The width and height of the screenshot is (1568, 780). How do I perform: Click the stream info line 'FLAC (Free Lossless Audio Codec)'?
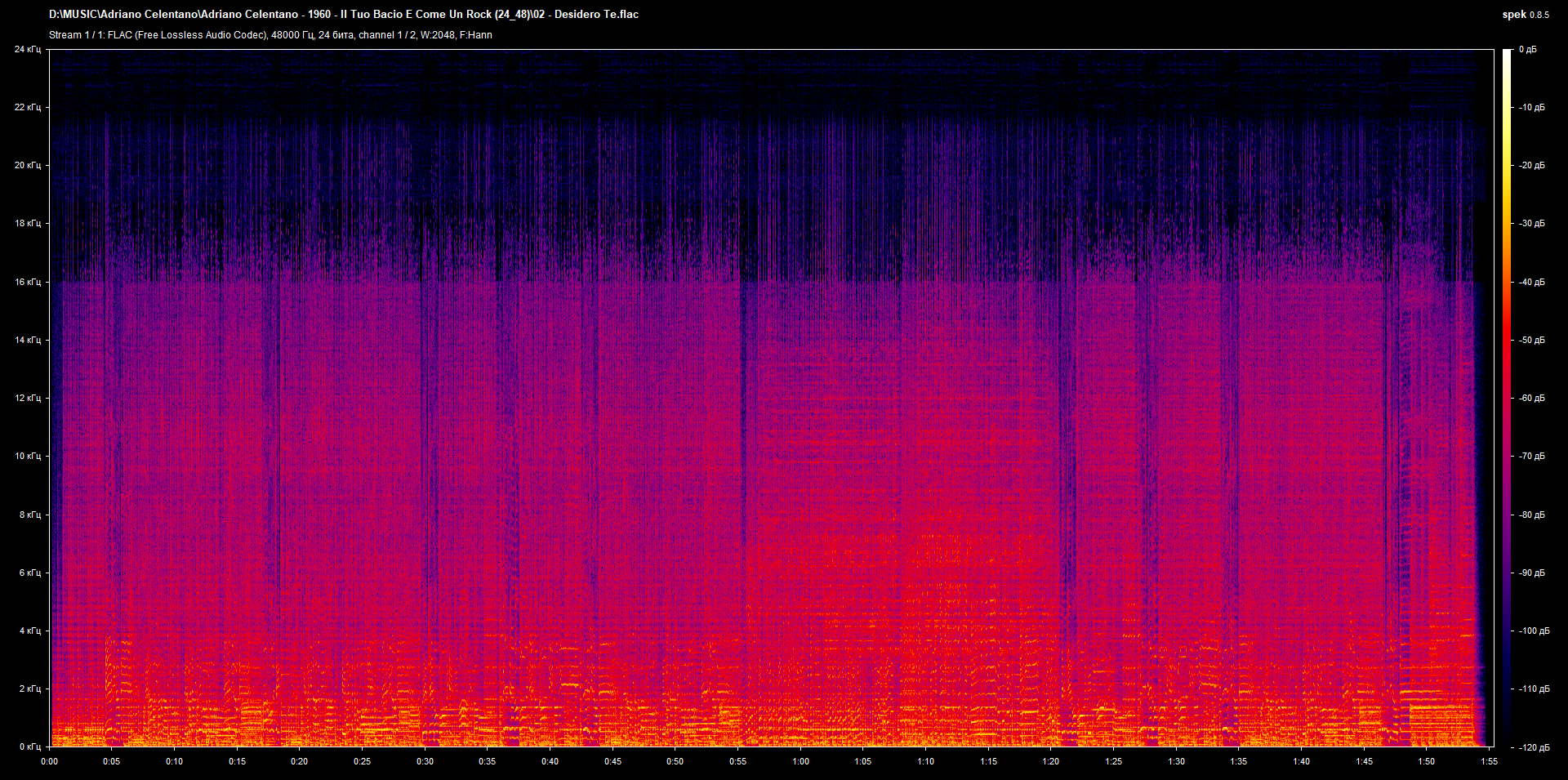click(270, 35)
